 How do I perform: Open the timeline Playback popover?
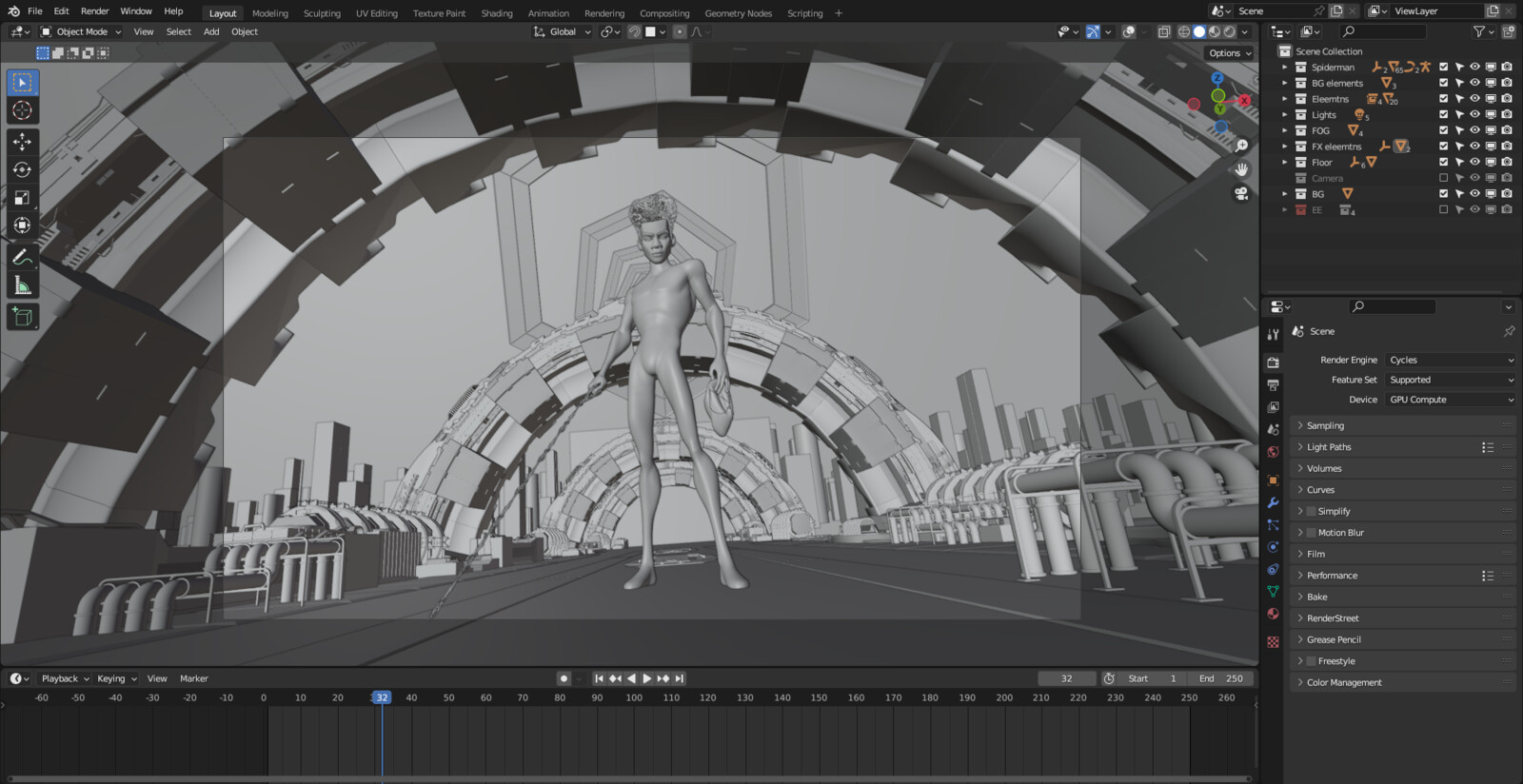pos(65,678)
